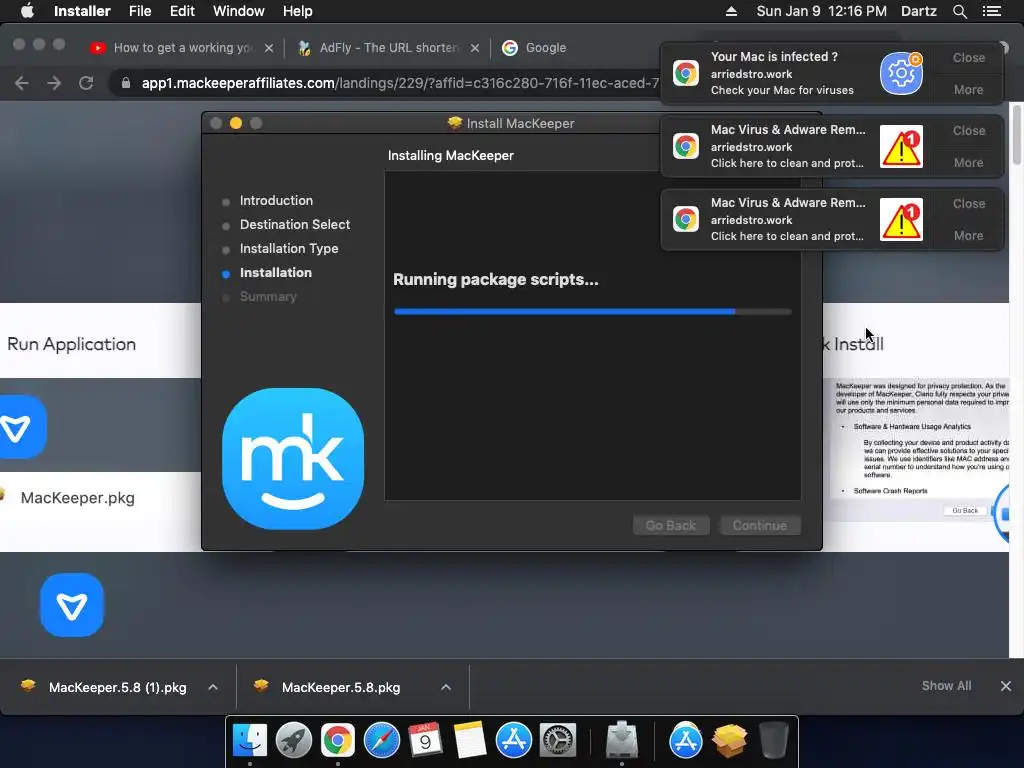Click the blue arrow icon on webpage bottom
1024x768 pixels.
(x=72, y=605)
